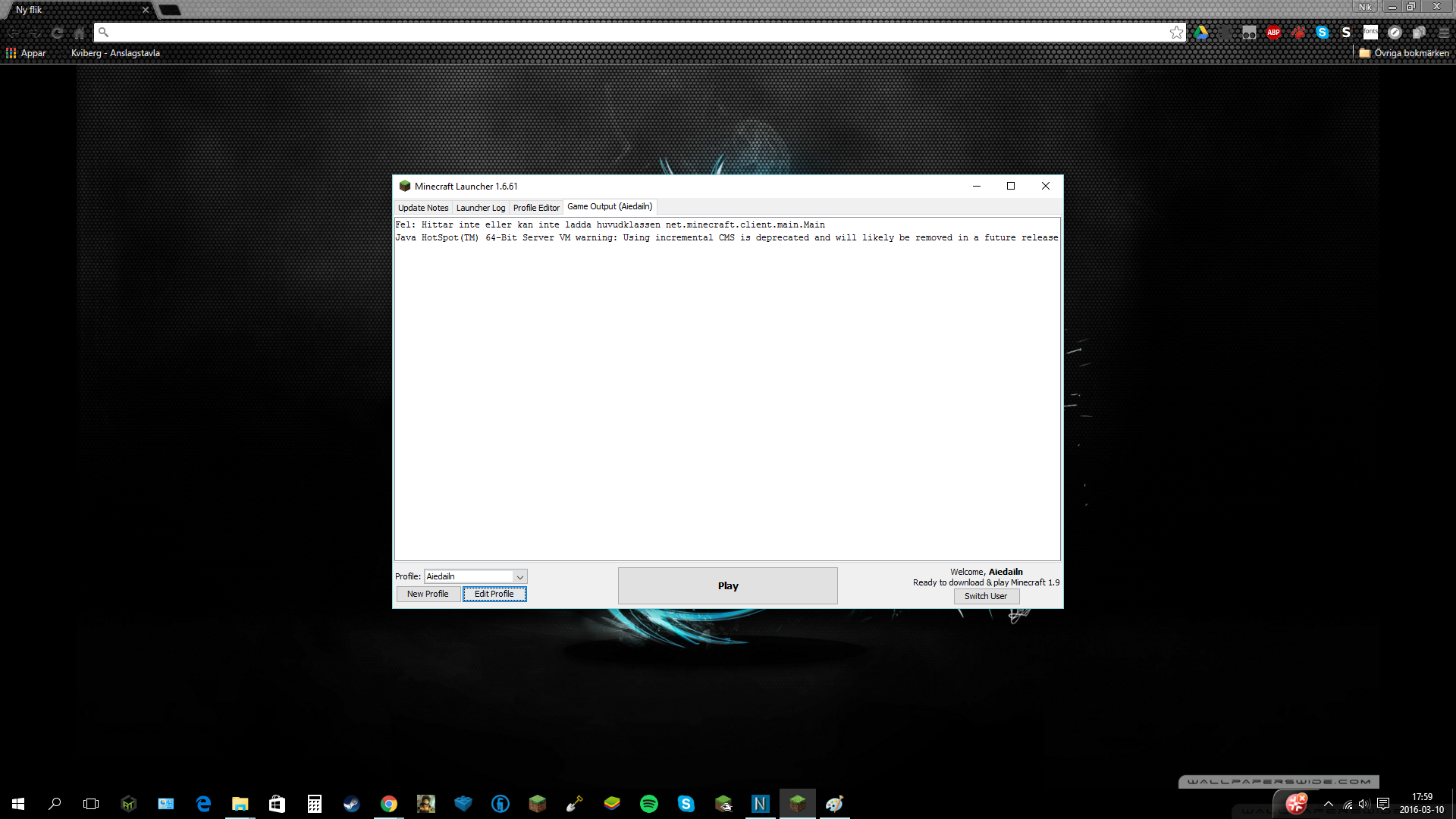Expand the Profile dropdown showing Aiedailn
Image resolution: width=1456 pixels, height=819 pixels.
tap(519, 577)
